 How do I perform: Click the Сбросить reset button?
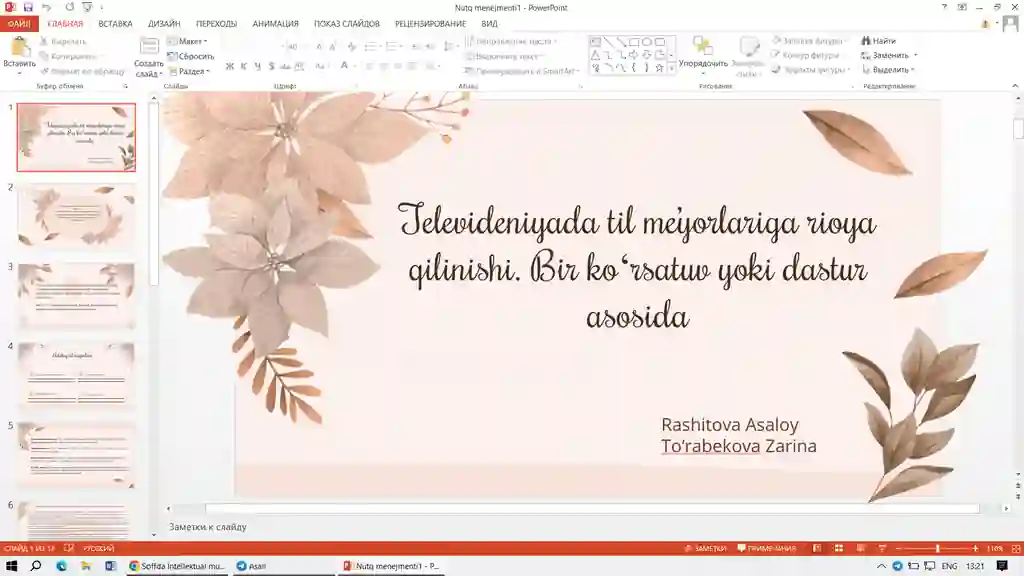[190, 56]
